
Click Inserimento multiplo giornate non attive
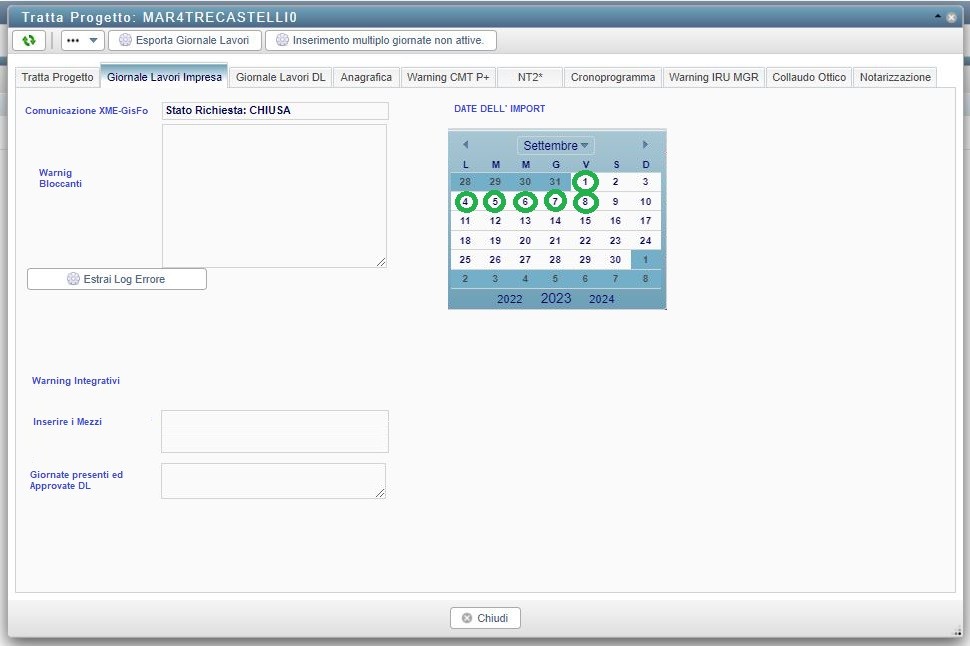[x=381, y=40]
